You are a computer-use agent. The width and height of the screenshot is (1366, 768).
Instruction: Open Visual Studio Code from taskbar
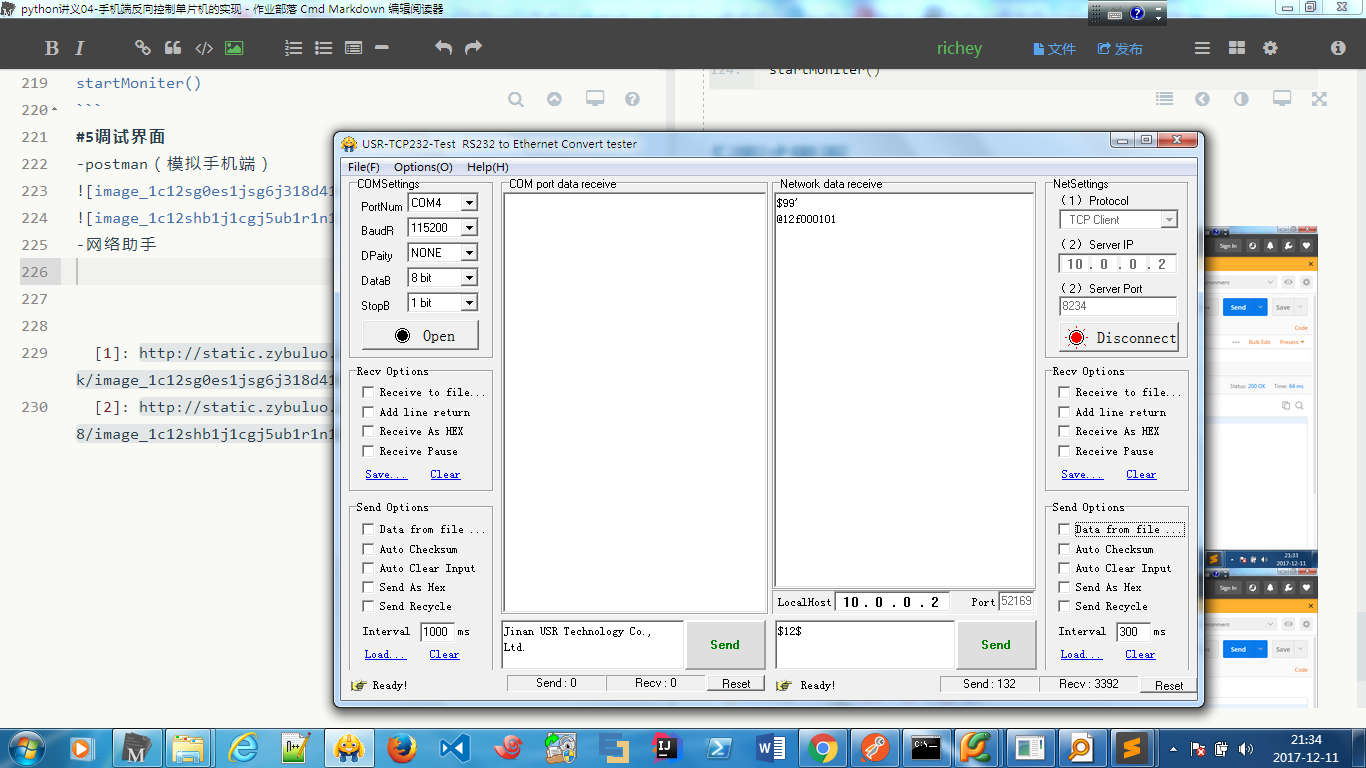[454, 747]
